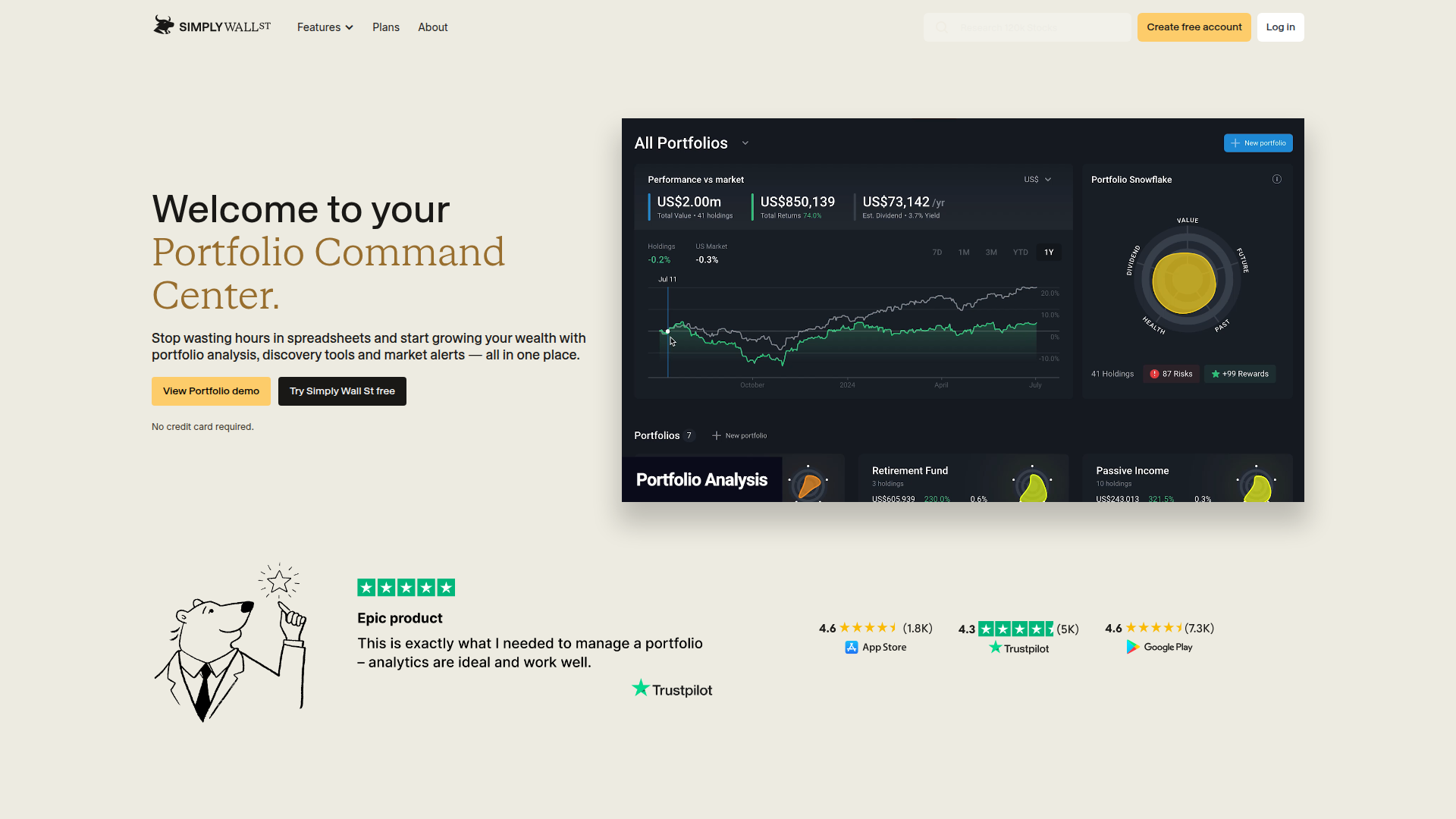This screenshot has width=1456, height=819.
Task: Select the 7D time range
Action: pyautogui.click(x=937, y=253)
